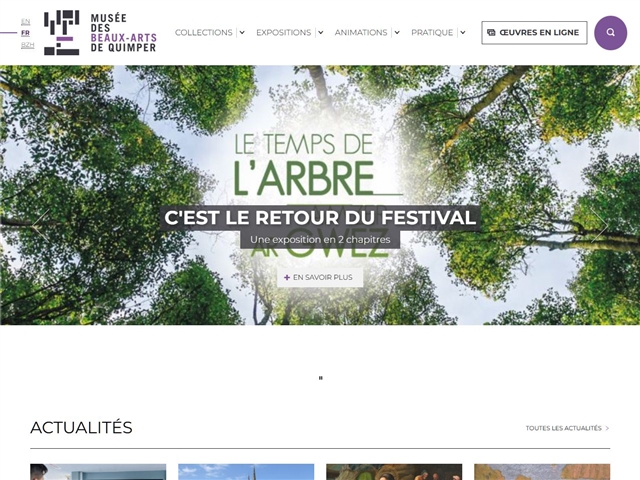Viewport: 640px width, 480px height.
Task: Click the first news thumbnail under Actualités
Action: tap(98, 472)
